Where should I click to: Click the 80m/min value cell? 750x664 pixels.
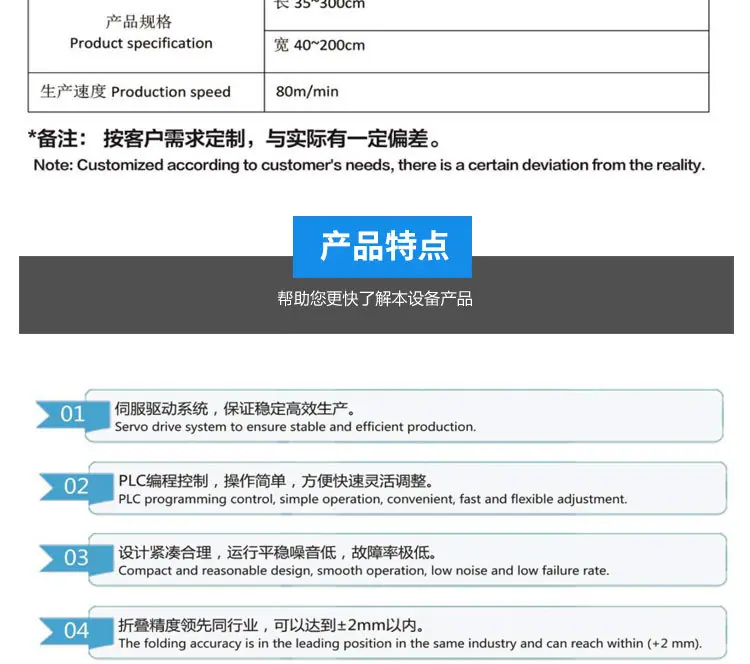tap(486, 92)
